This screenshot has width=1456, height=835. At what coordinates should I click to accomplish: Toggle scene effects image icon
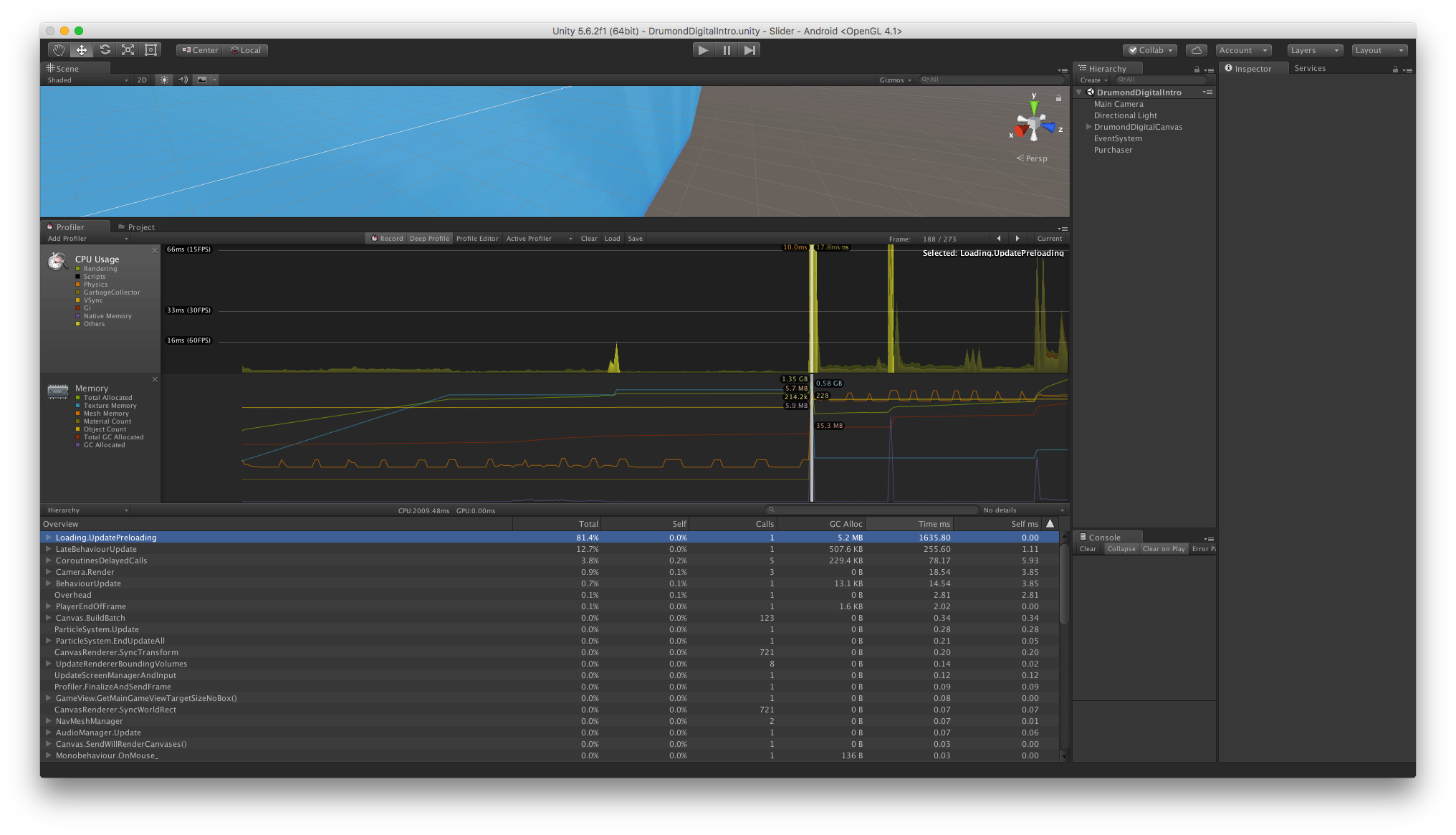click(x=202, y=80)
